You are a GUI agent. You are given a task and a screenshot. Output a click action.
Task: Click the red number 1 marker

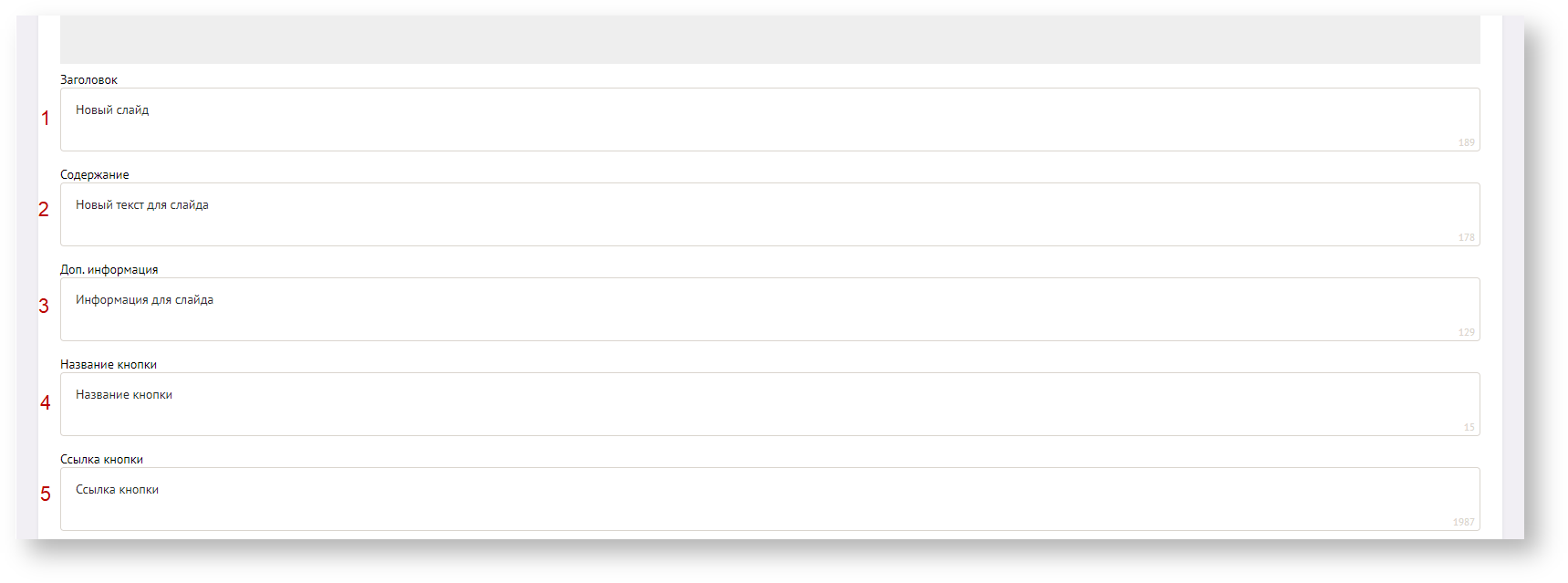click(46, 119)
